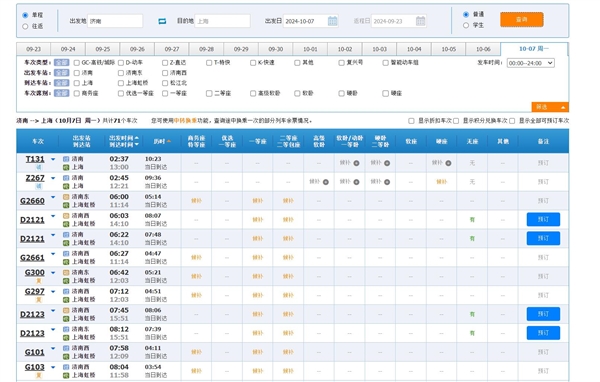Switch to the 09-28 date tab
Screen dimensions: 600x382
[x=207, y=49]
